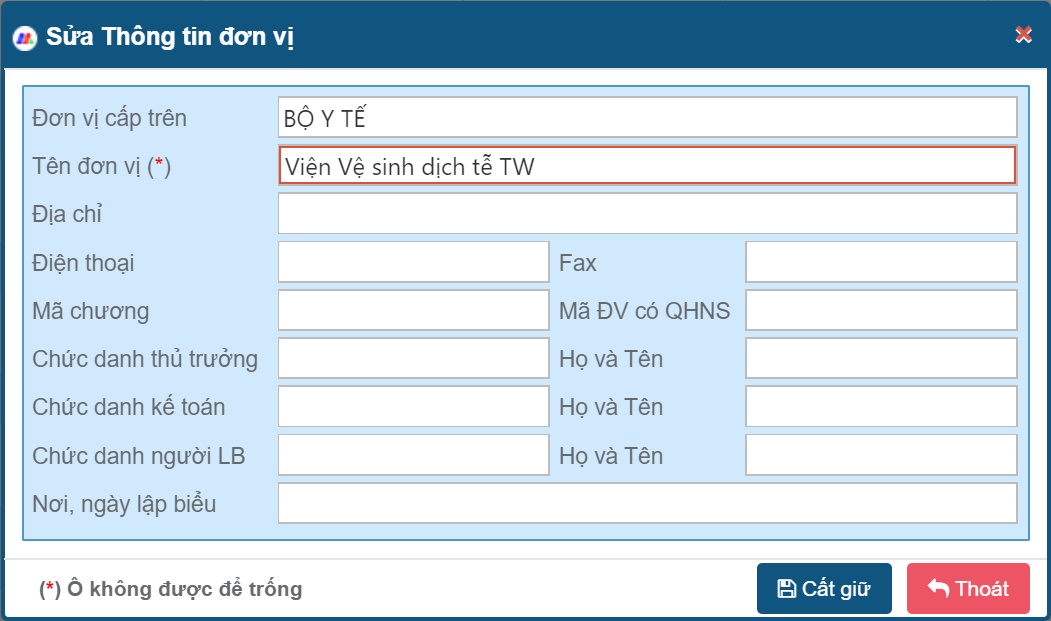
Task: Focus the Chức danh thủ trưởng field
Action: (413, 358)
